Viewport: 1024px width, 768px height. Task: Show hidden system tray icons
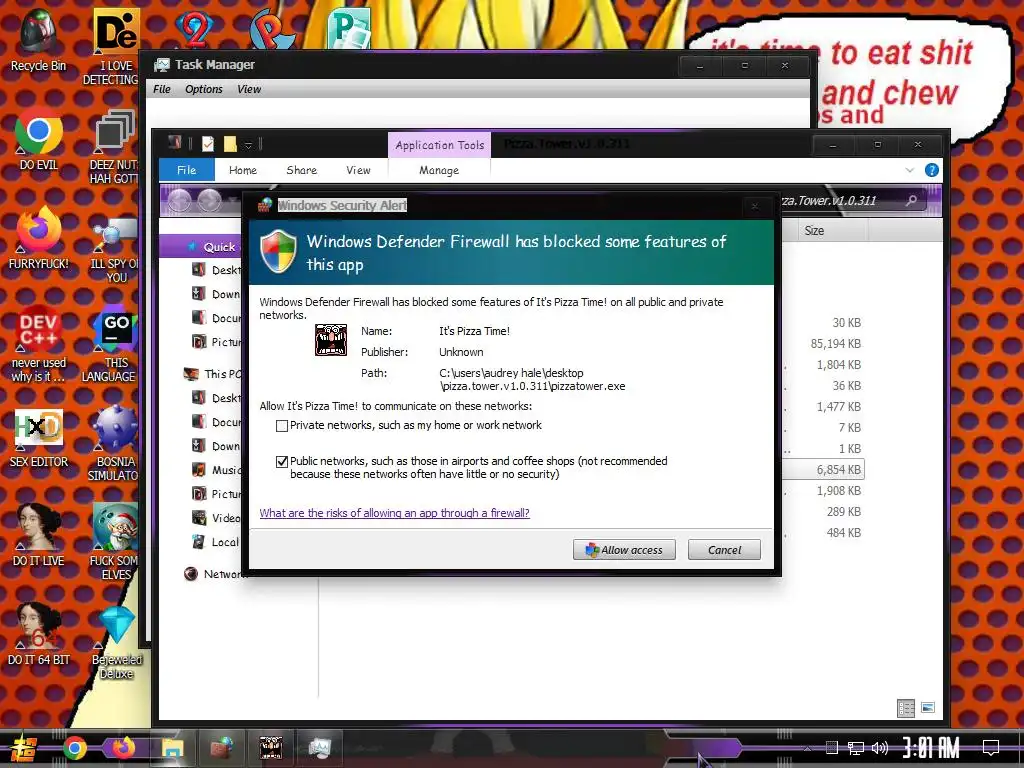tap(807, 748)
